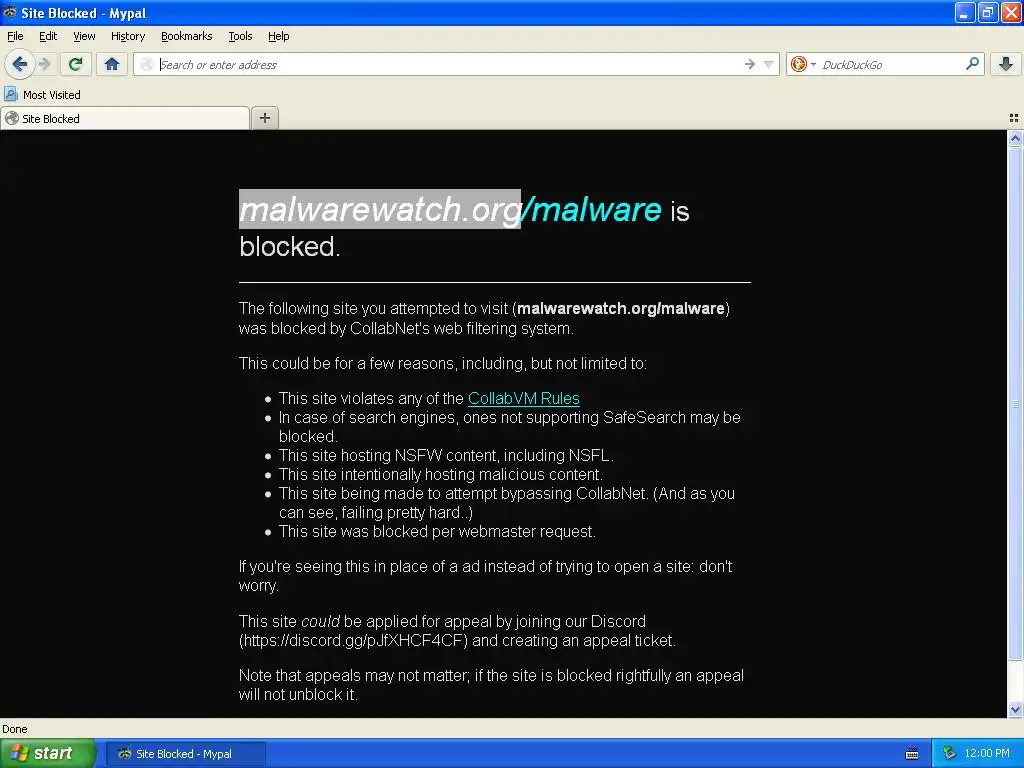Open the Downloads arrow button

coord(1006,64)
